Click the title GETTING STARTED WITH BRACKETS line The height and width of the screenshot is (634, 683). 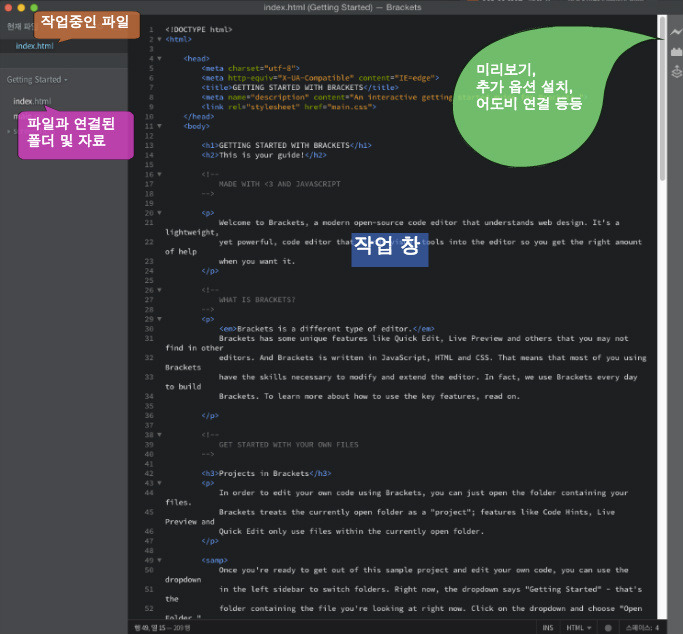[x=300, y=88]
